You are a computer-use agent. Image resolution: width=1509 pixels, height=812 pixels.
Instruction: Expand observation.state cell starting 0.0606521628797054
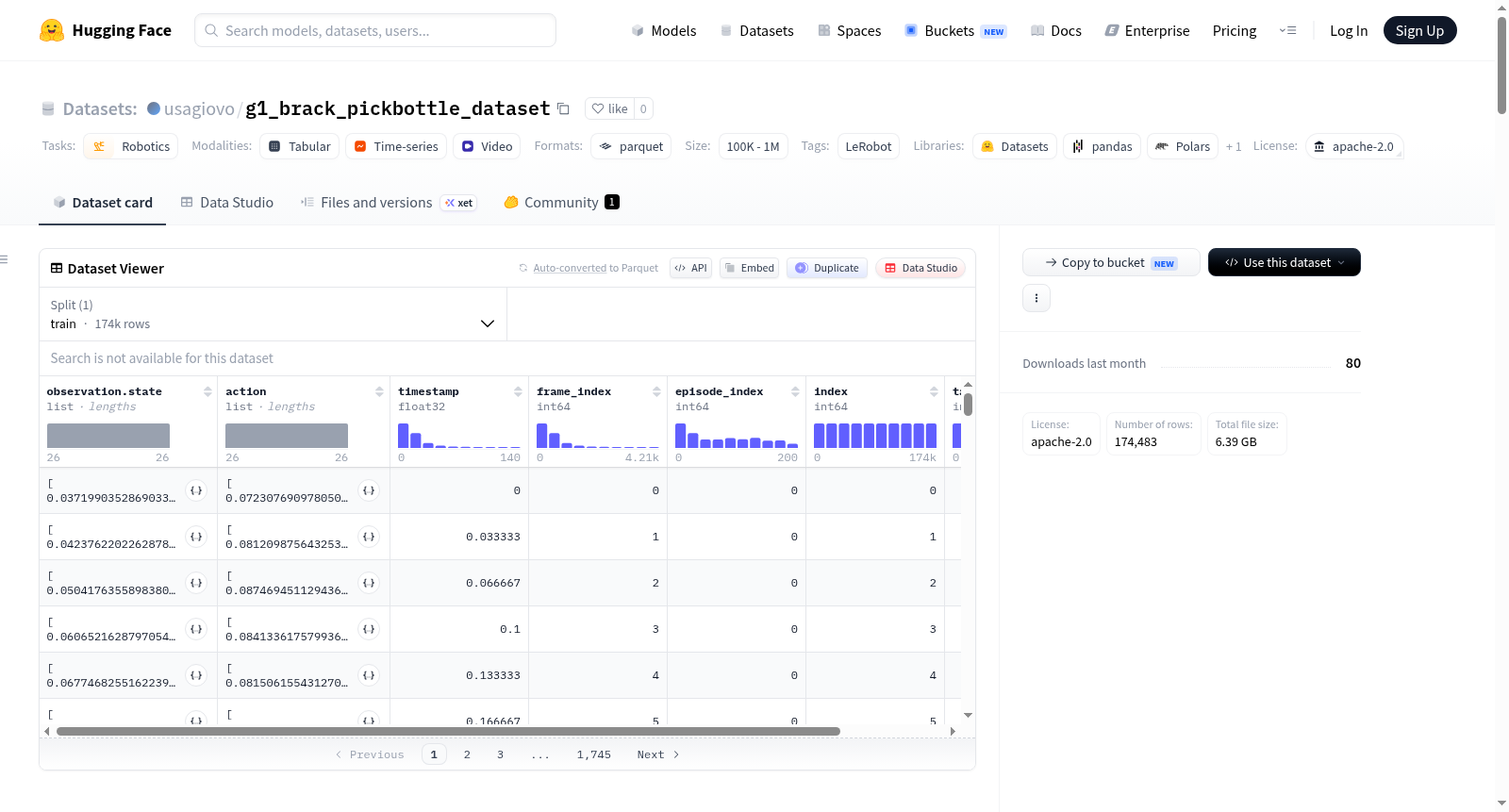196,629
